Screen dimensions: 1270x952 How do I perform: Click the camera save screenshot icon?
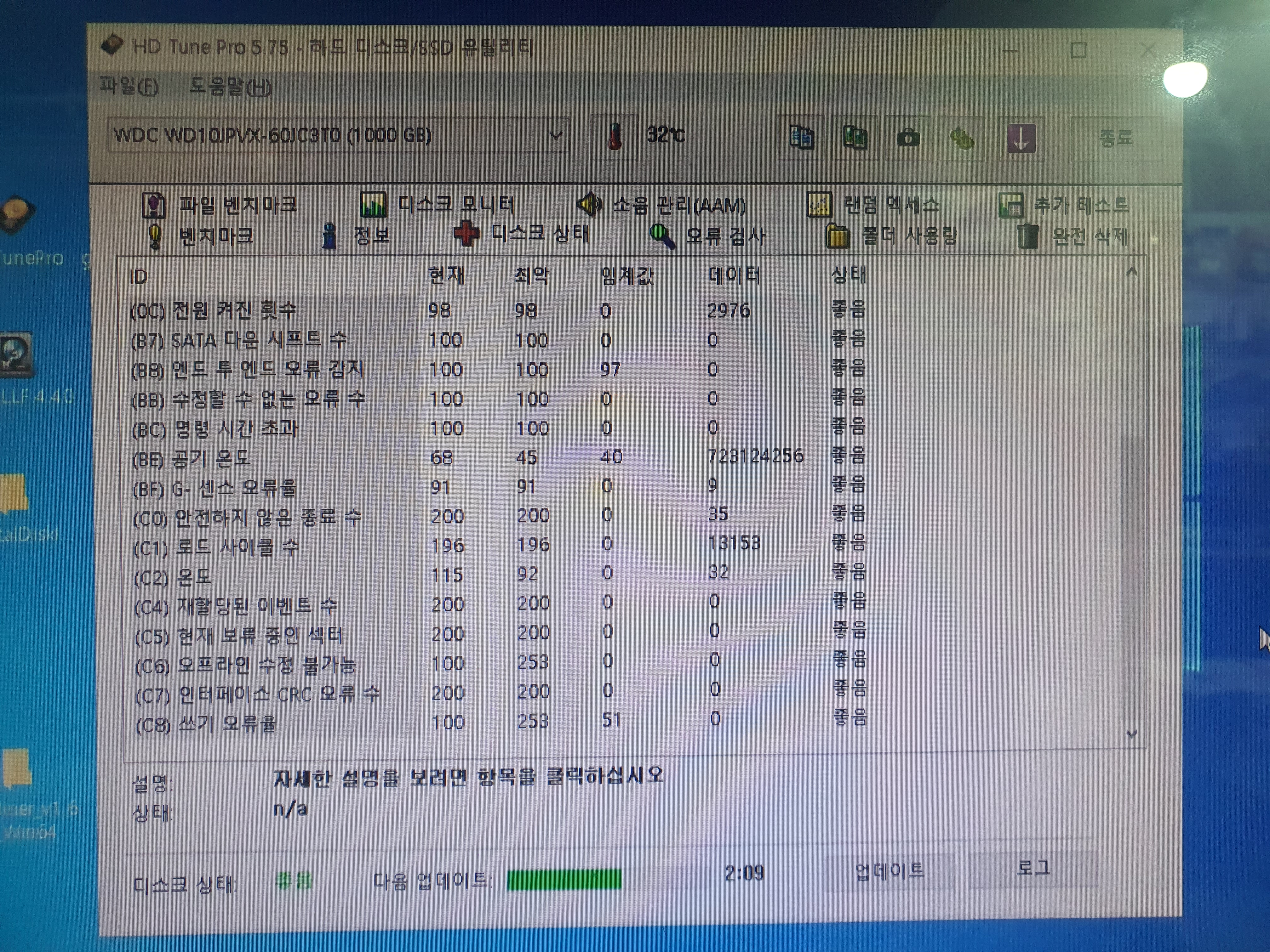908,138
